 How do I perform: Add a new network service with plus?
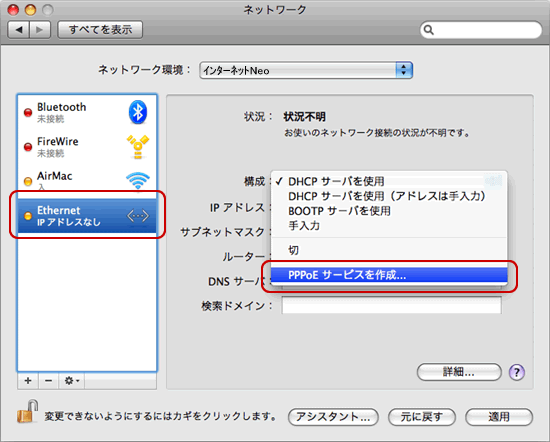[28, 381]
